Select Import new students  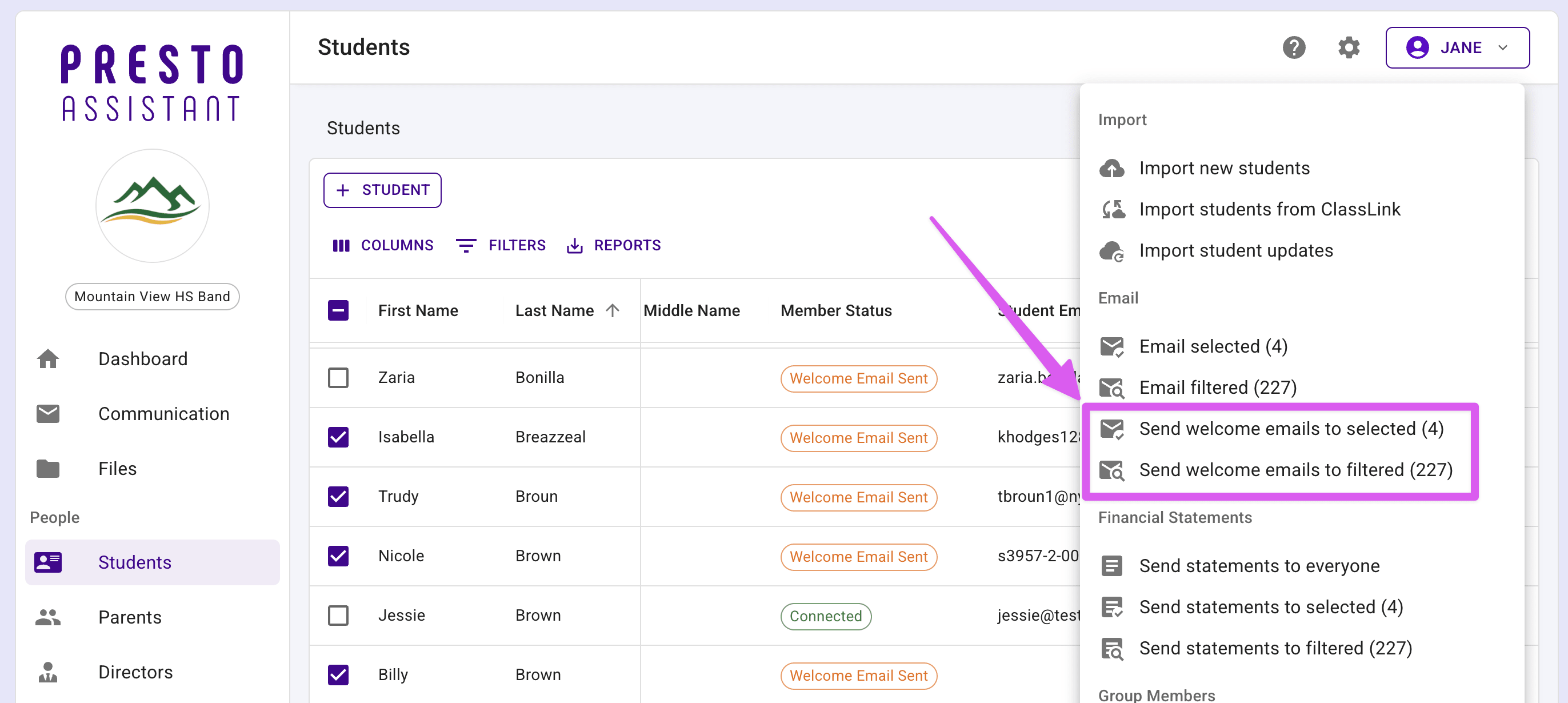pos(1302,168)
